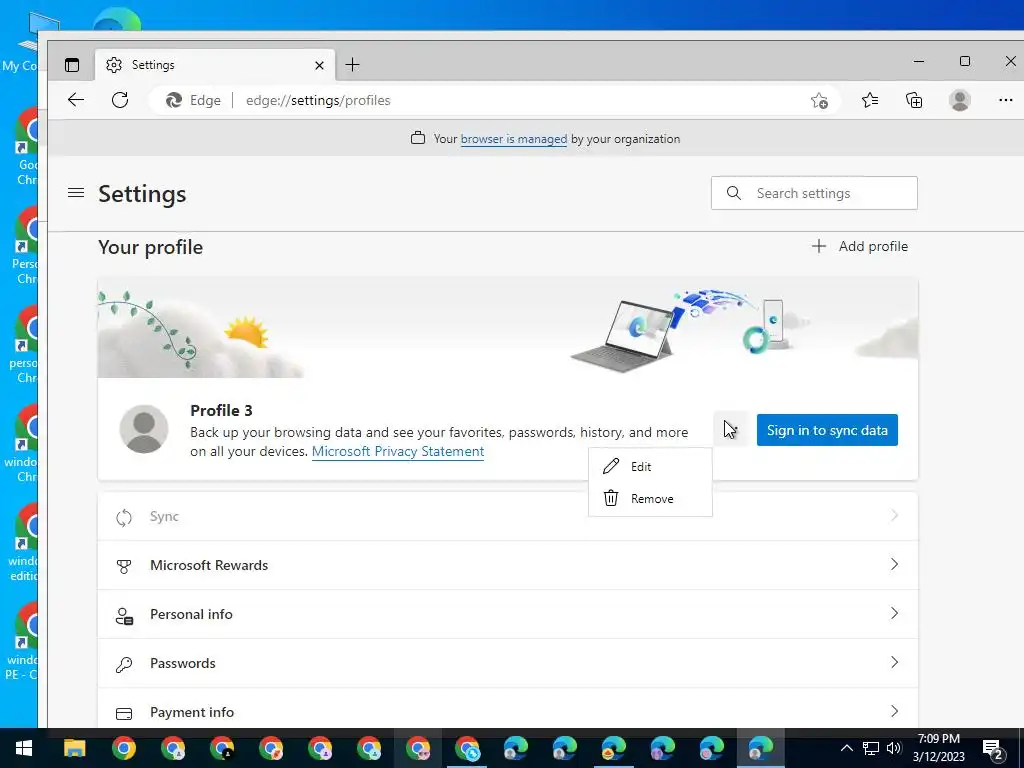Open the Favorites panel
The height and width of the screenshot is (768, 1024).
pos(870,100)
